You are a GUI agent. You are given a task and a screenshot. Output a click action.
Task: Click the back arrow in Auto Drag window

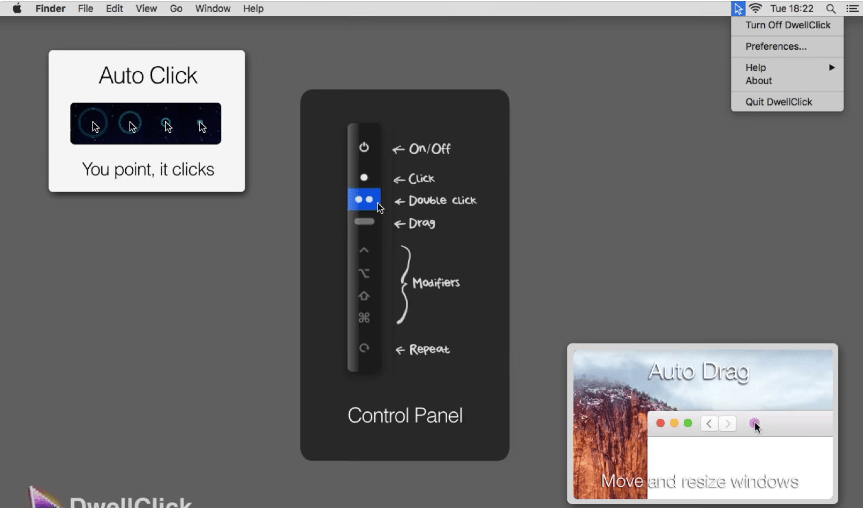(x=709, y=423)
